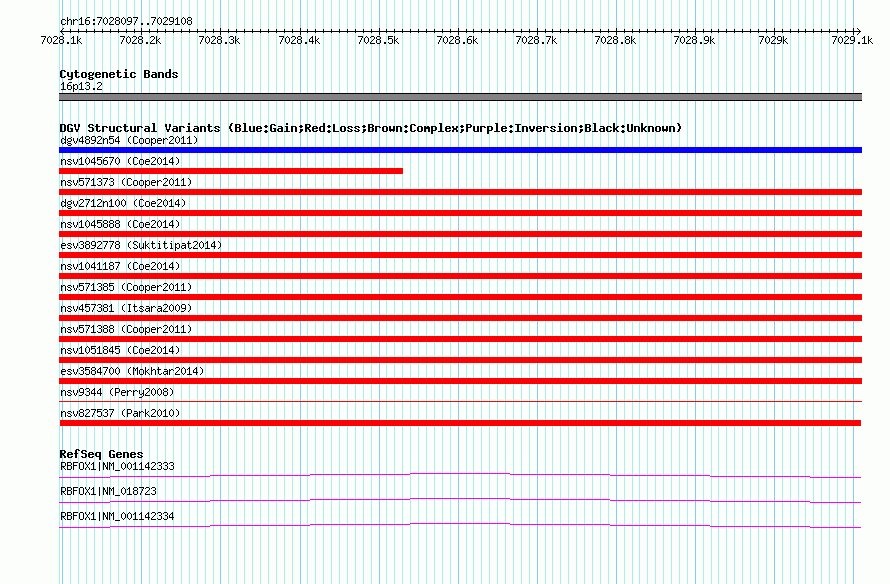Click the red bar under esv3892778
Viewport: 890px width, 584px height.
460,255
